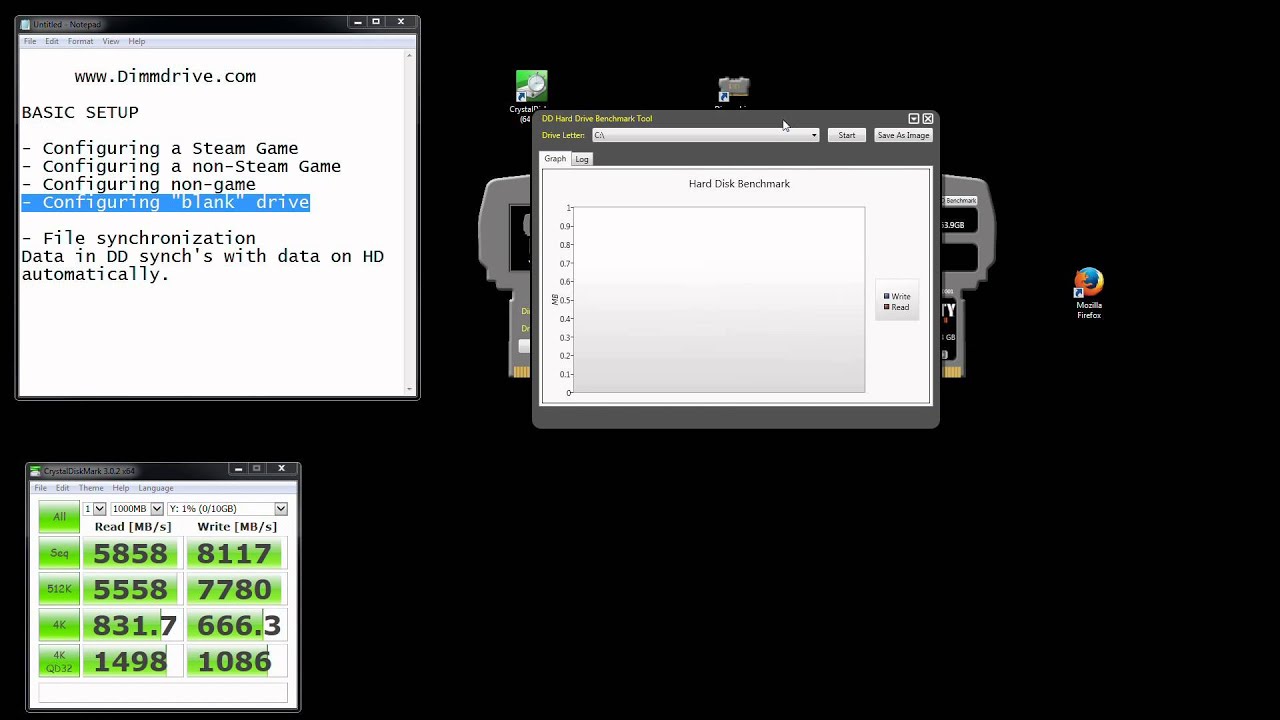This screenshot has height=720, width=1280.
Task: Click the '- File synchronization' line in Notepad
Action: coord(139,238)
